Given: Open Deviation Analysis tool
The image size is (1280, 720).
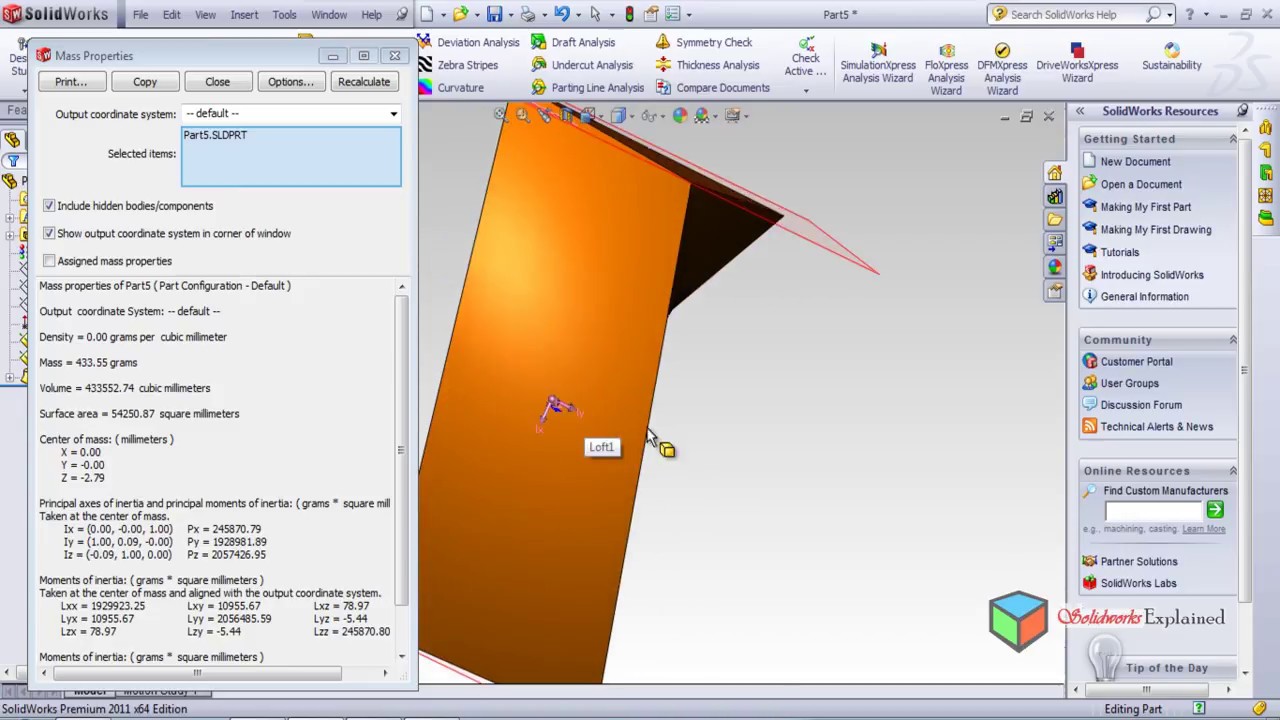Looking at the screenshot, I should (x=470, y=42).
